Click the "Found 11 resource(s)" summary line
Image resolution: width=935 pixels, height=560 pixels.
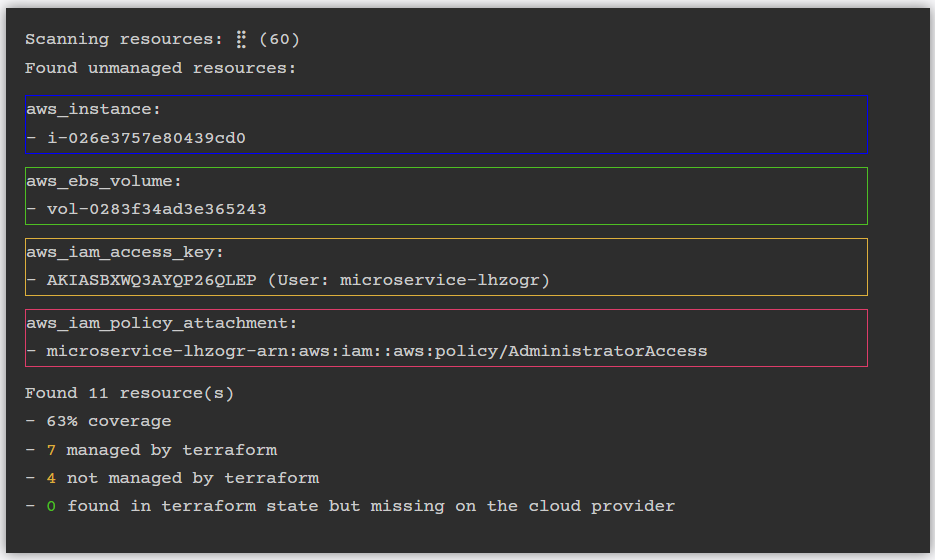pyautogui.click(x=129, y=394)
